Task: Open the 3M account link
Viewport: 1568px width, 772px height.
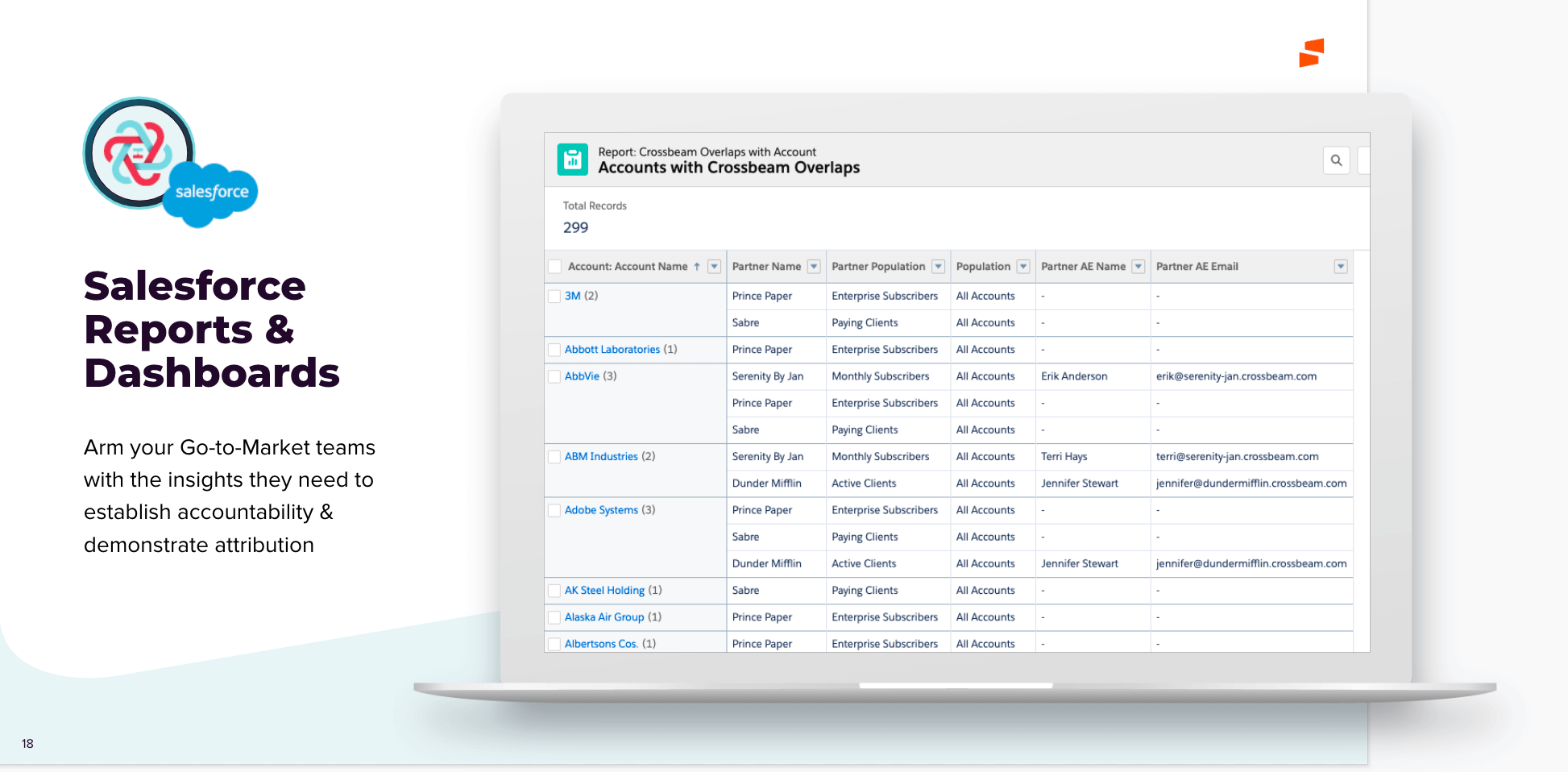Action: (573, 296)
